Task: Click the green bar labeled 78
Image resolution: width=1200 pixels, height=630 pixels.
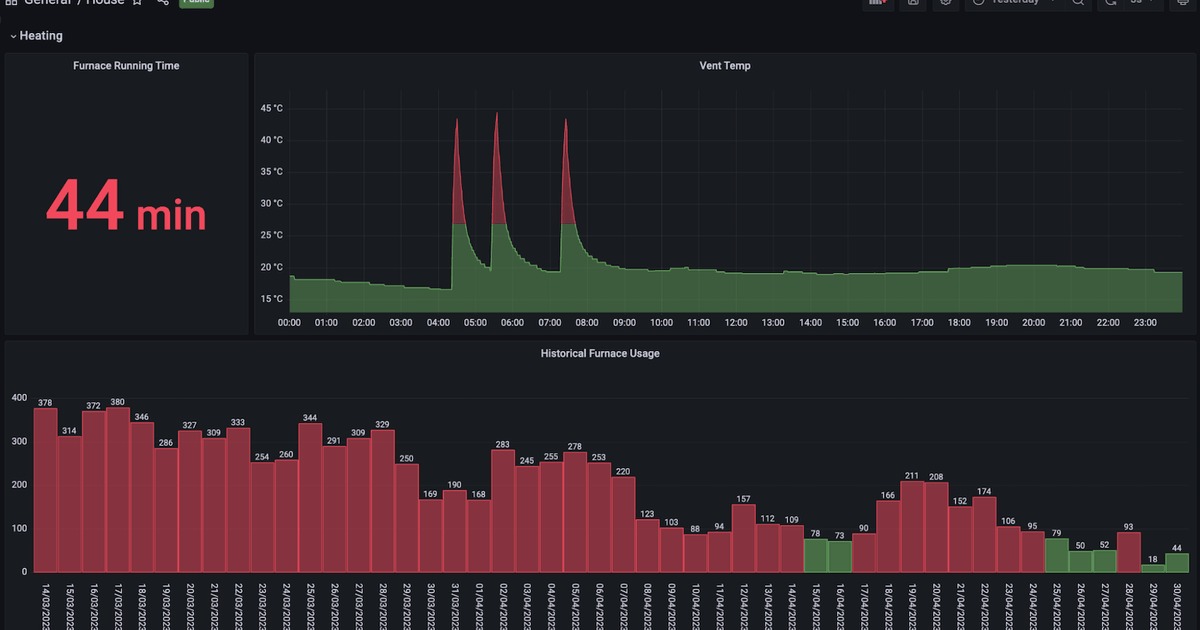Action: 816,555
